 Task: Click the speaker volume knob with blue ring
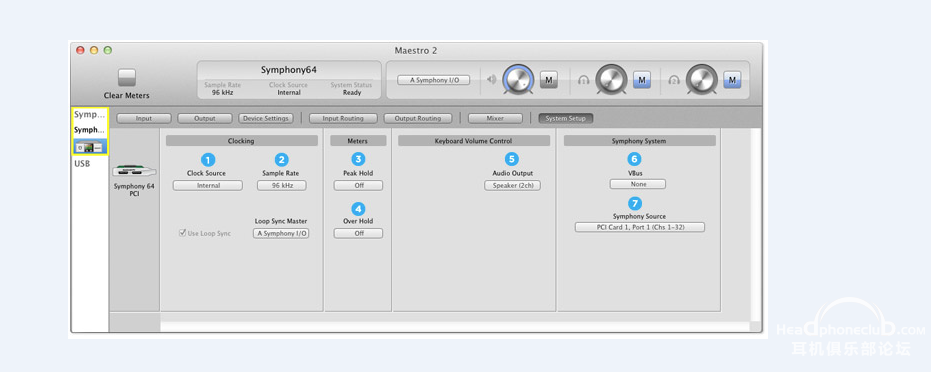coord(518,80)
